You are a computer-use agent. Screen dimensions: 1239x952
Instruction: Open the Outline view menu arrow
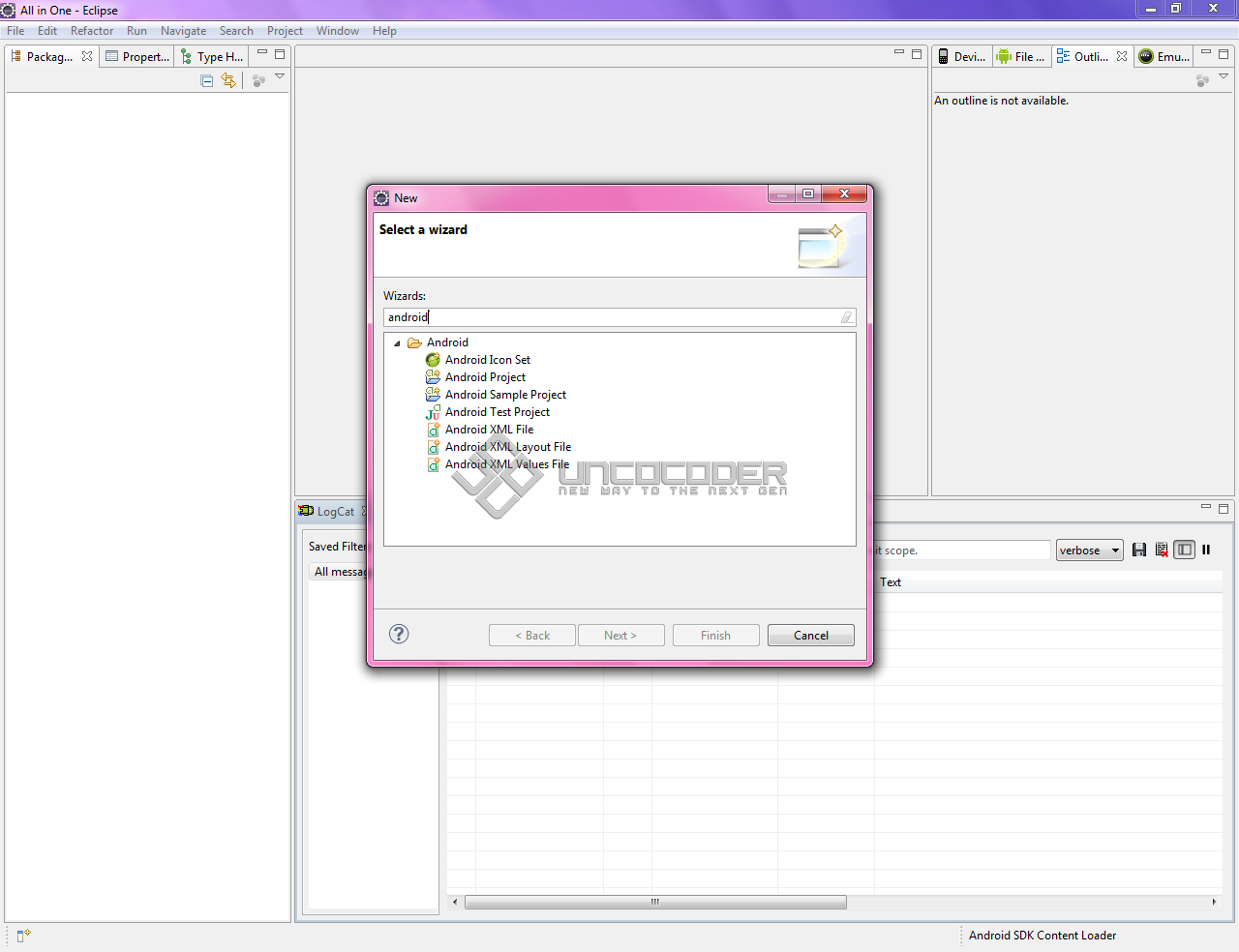1224,76
